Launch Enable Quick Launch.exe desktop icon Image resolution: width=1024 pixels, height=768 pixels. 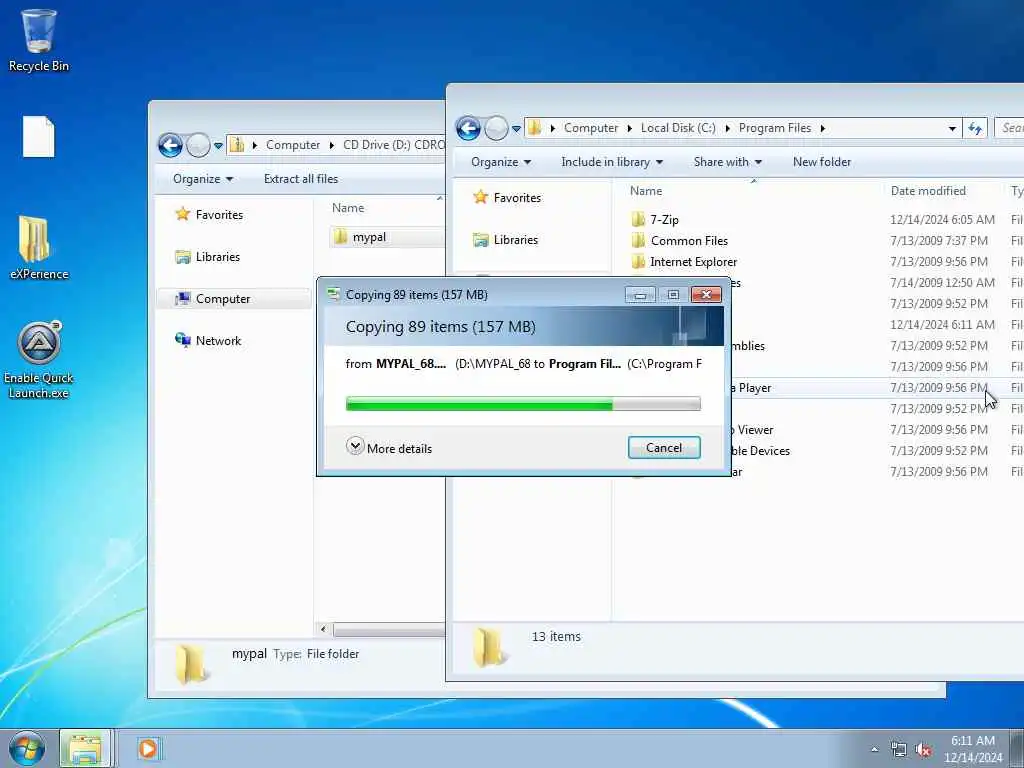point(39,360)
